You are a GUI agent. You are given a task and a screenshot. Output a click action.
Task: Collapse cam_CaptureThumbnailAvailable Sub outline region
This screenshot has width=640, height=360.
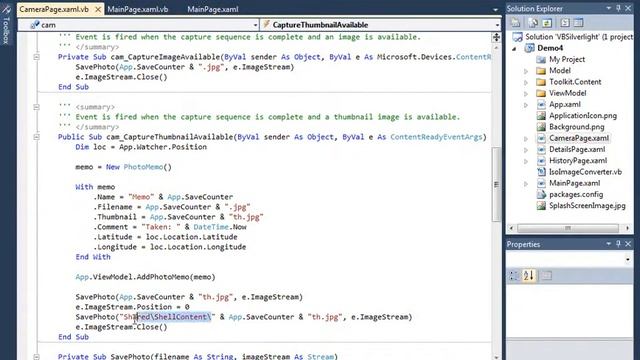36,137
